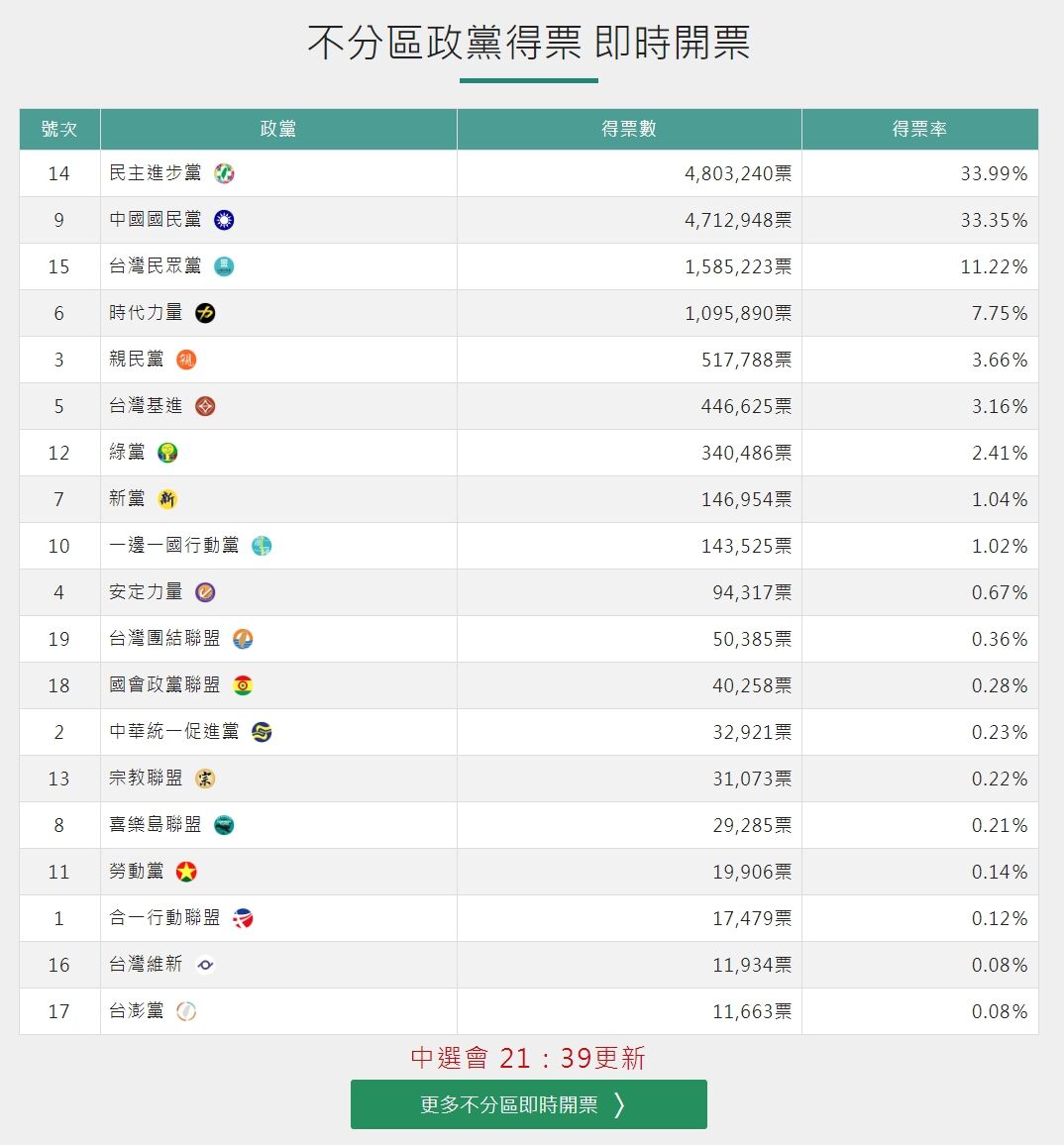1064x1145 pixels.
Task: Click the 安定力量 purple logo icon
Action: click(x=205, y=592)
